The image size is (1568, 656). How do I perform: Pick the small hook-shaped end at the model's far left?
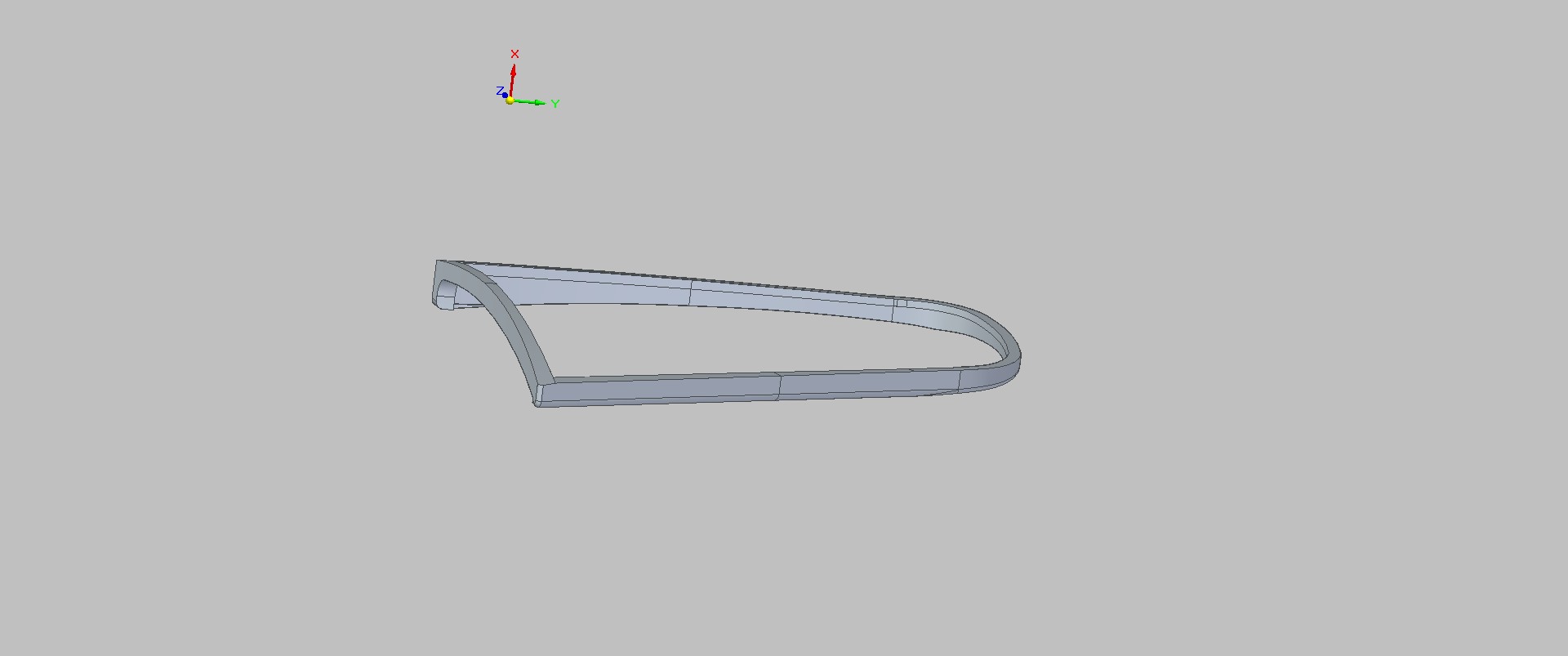pyautogui.click(x=445, y=294)
